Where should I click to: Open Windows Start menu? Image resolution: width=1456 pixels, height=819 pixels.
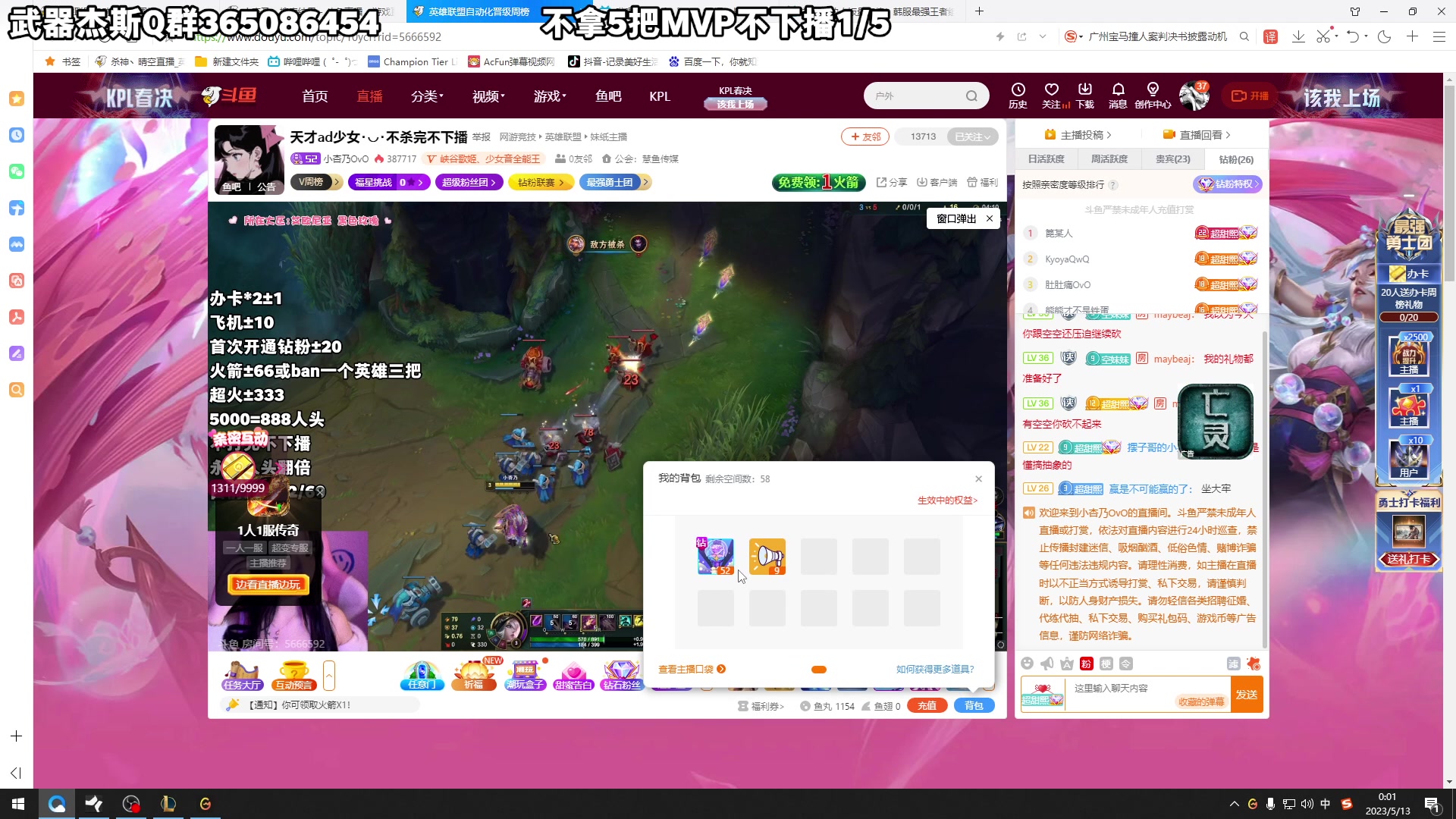18,804
